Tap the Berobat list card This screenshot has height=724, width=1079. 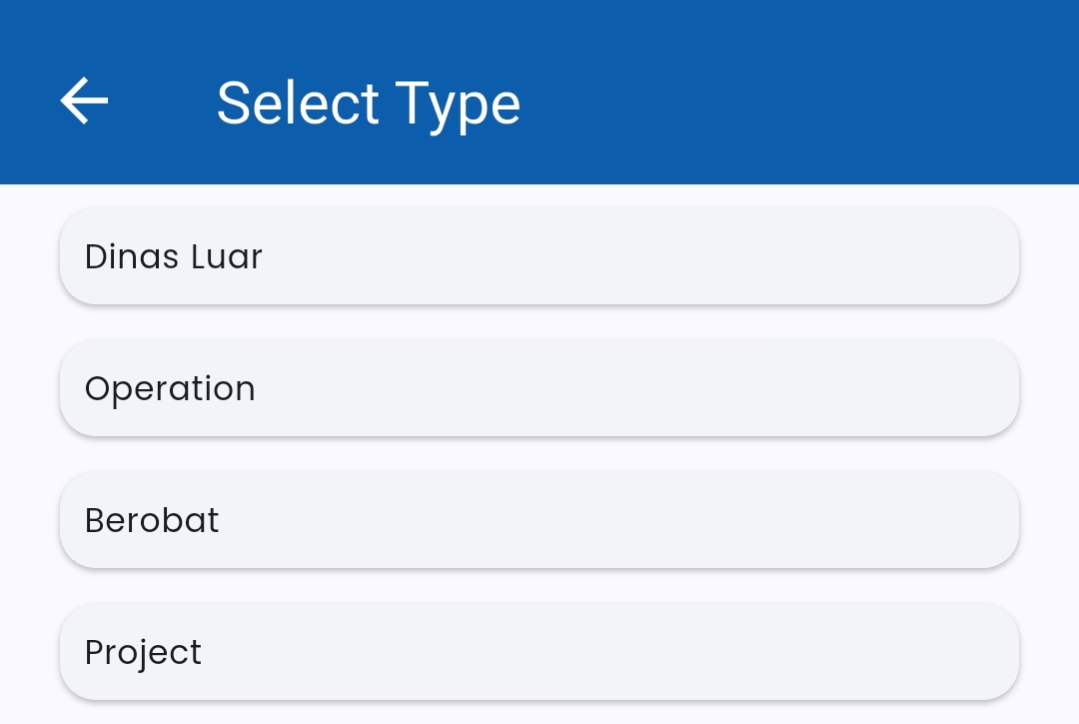click(539, 520)
